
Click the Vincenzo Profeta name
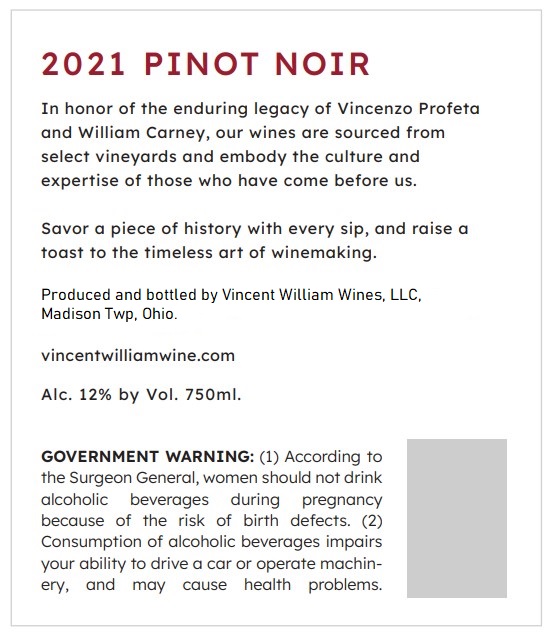click(408, 109)
